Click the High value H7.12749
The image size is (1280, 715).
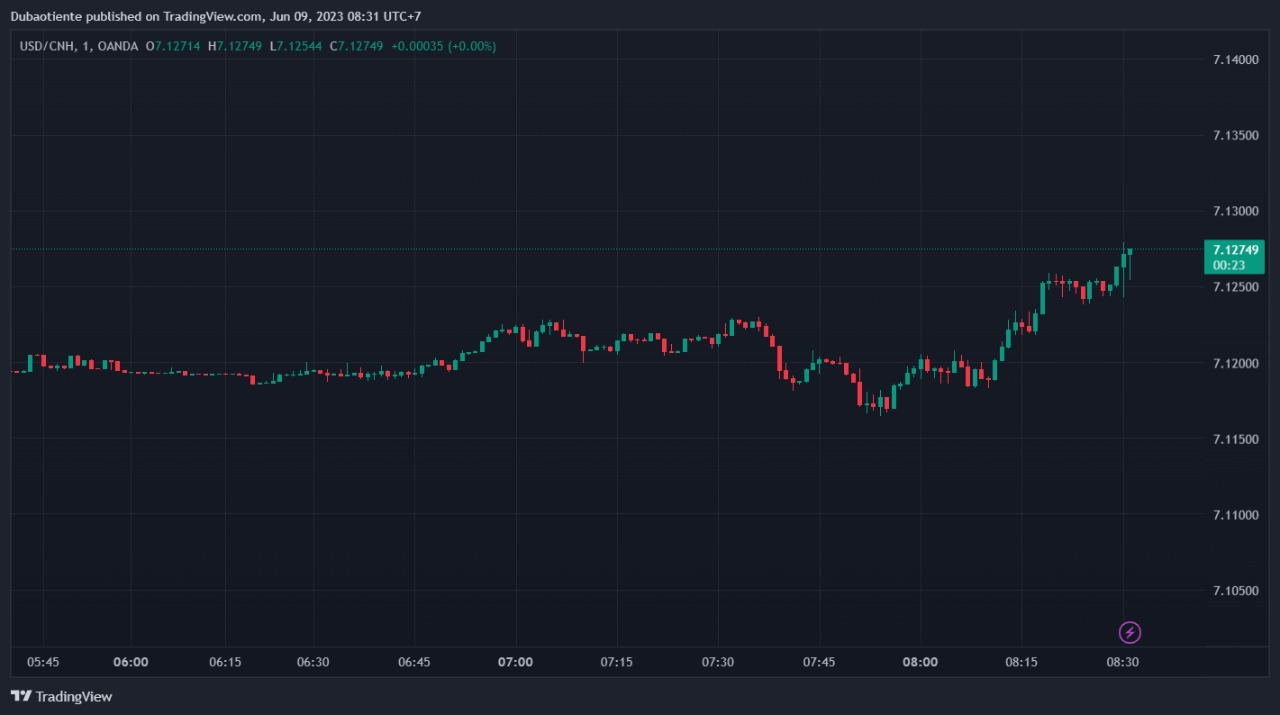[x=235, y=46]
